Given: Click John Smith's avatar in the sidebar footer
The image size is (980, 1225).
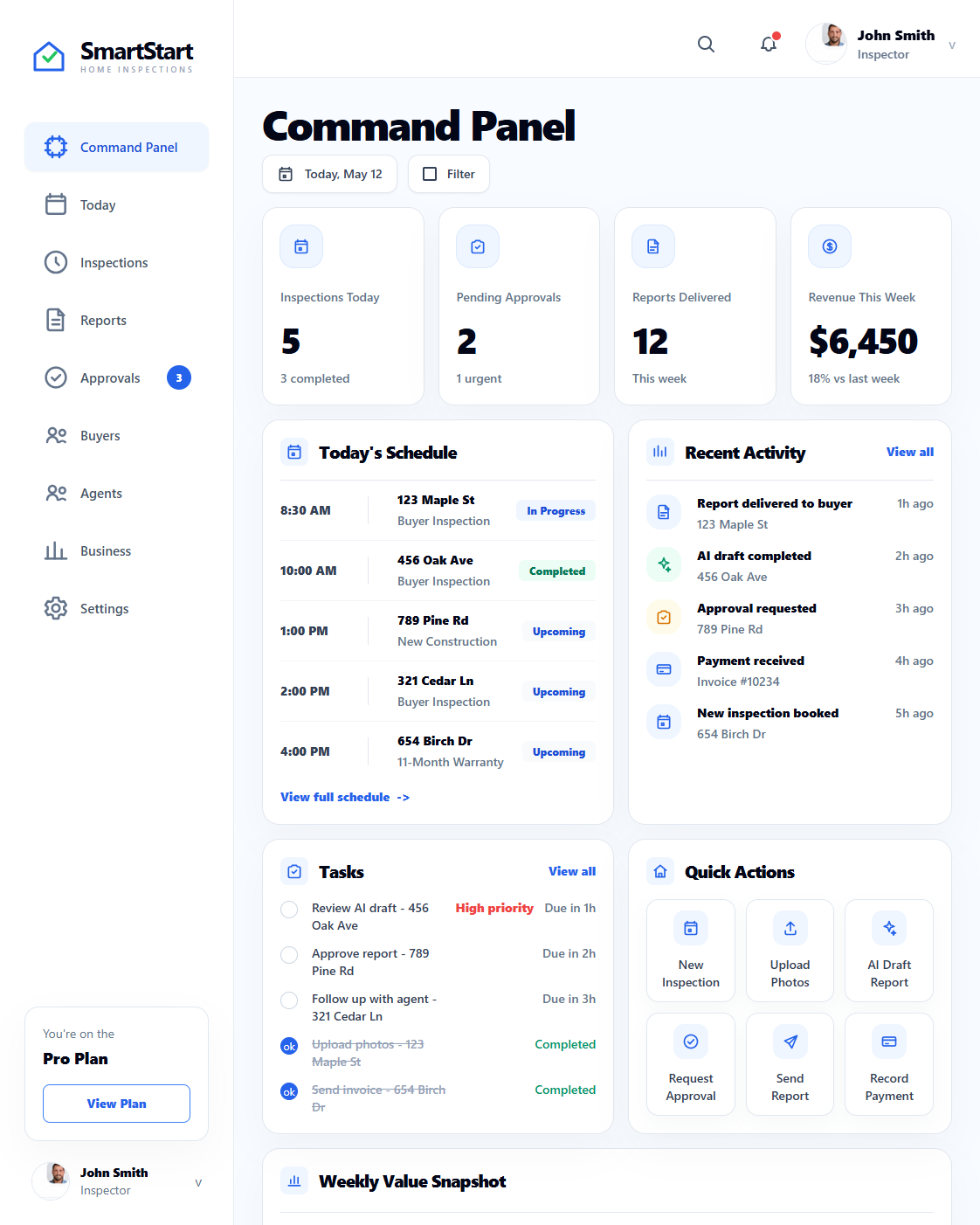Looking at the screenshot, I should (x=51, y=1181).
